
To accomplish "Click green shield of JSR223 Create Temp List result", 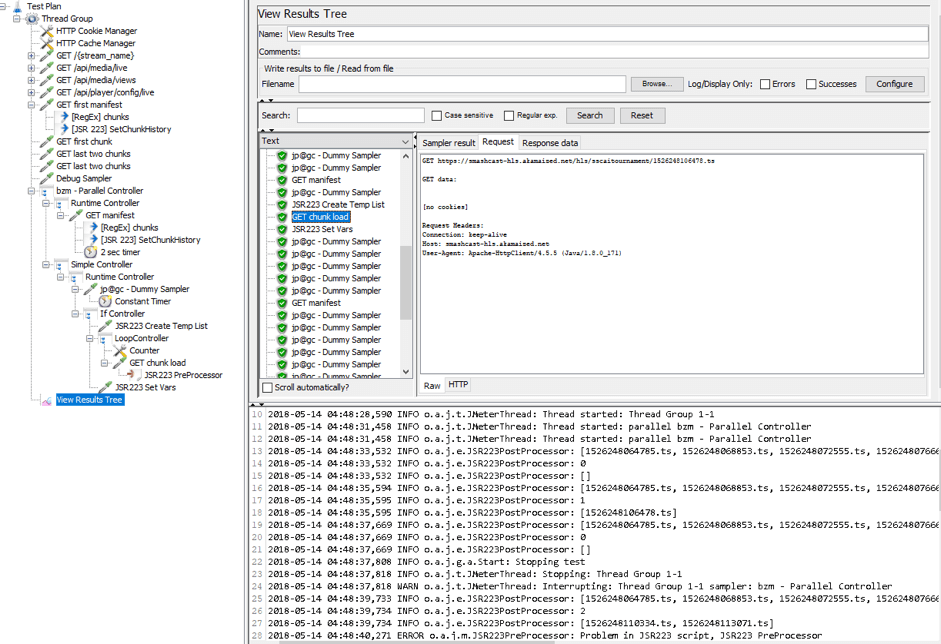I will 282,205.
